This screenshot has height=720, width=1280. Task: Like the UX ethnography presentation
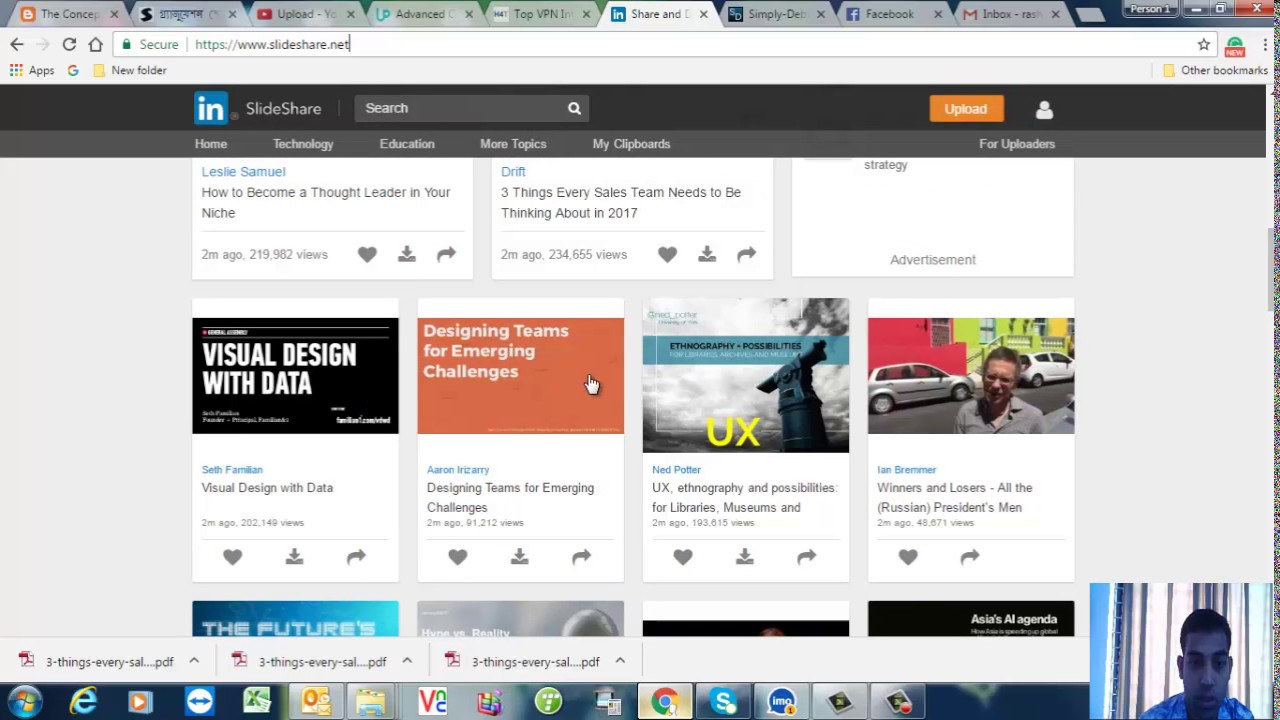click(682, 557)
